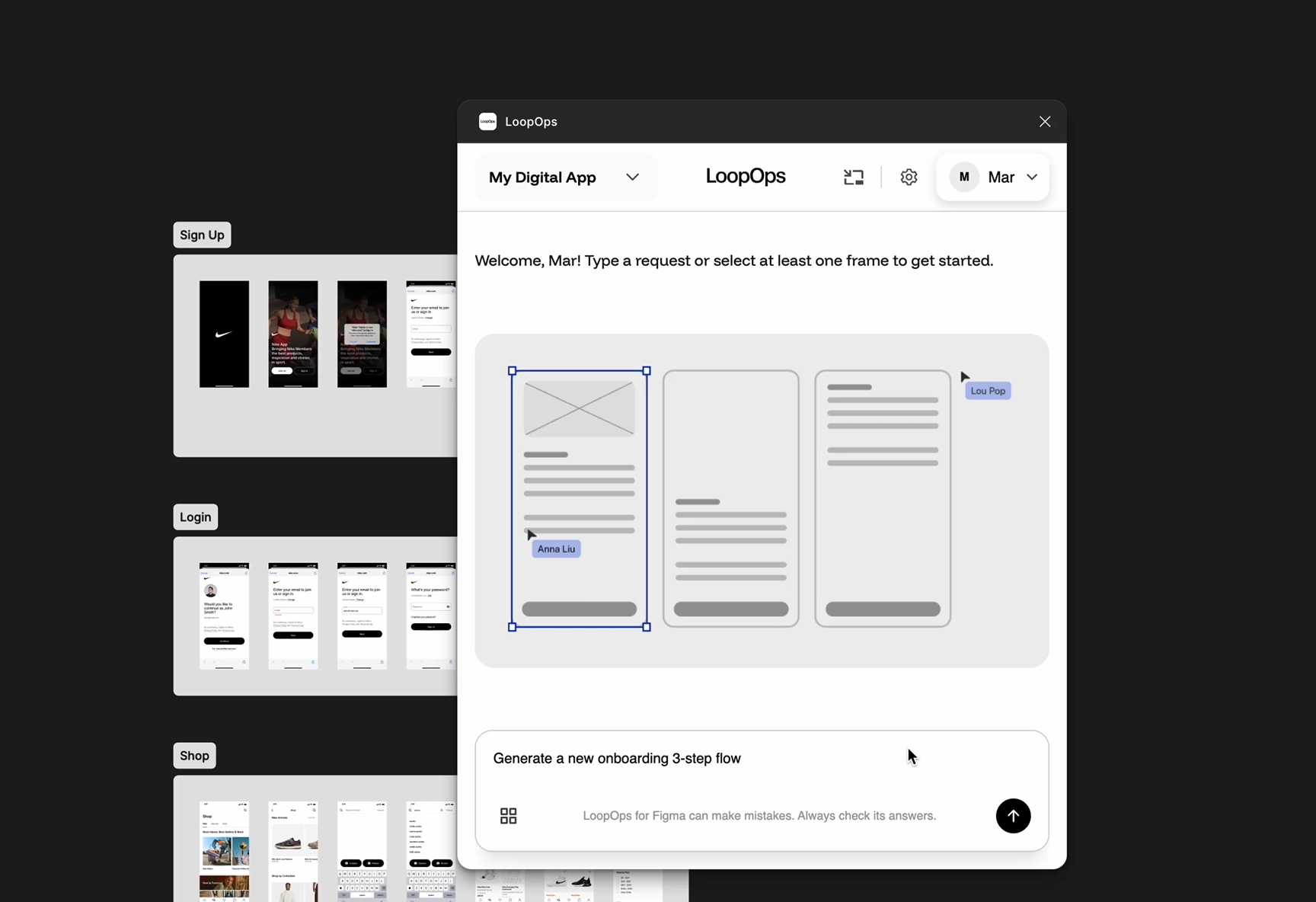Select the Login password frame
Screen dimensions: 1316x902
pos(431,616)
